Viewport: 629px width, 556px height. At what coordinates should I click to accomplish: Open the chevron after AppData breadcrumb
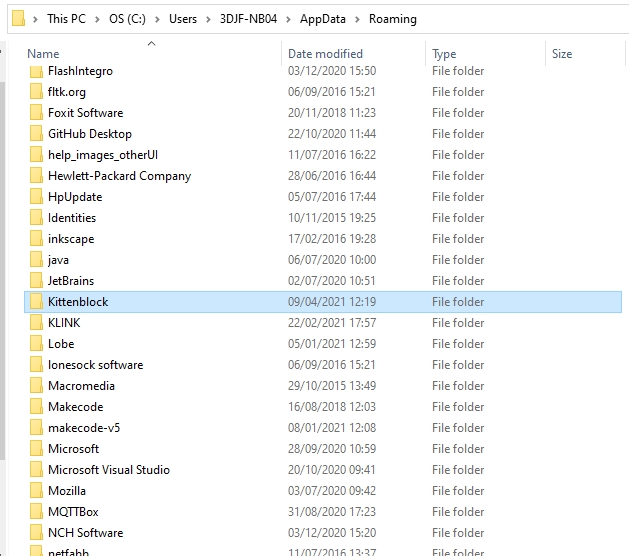[358, 19]
